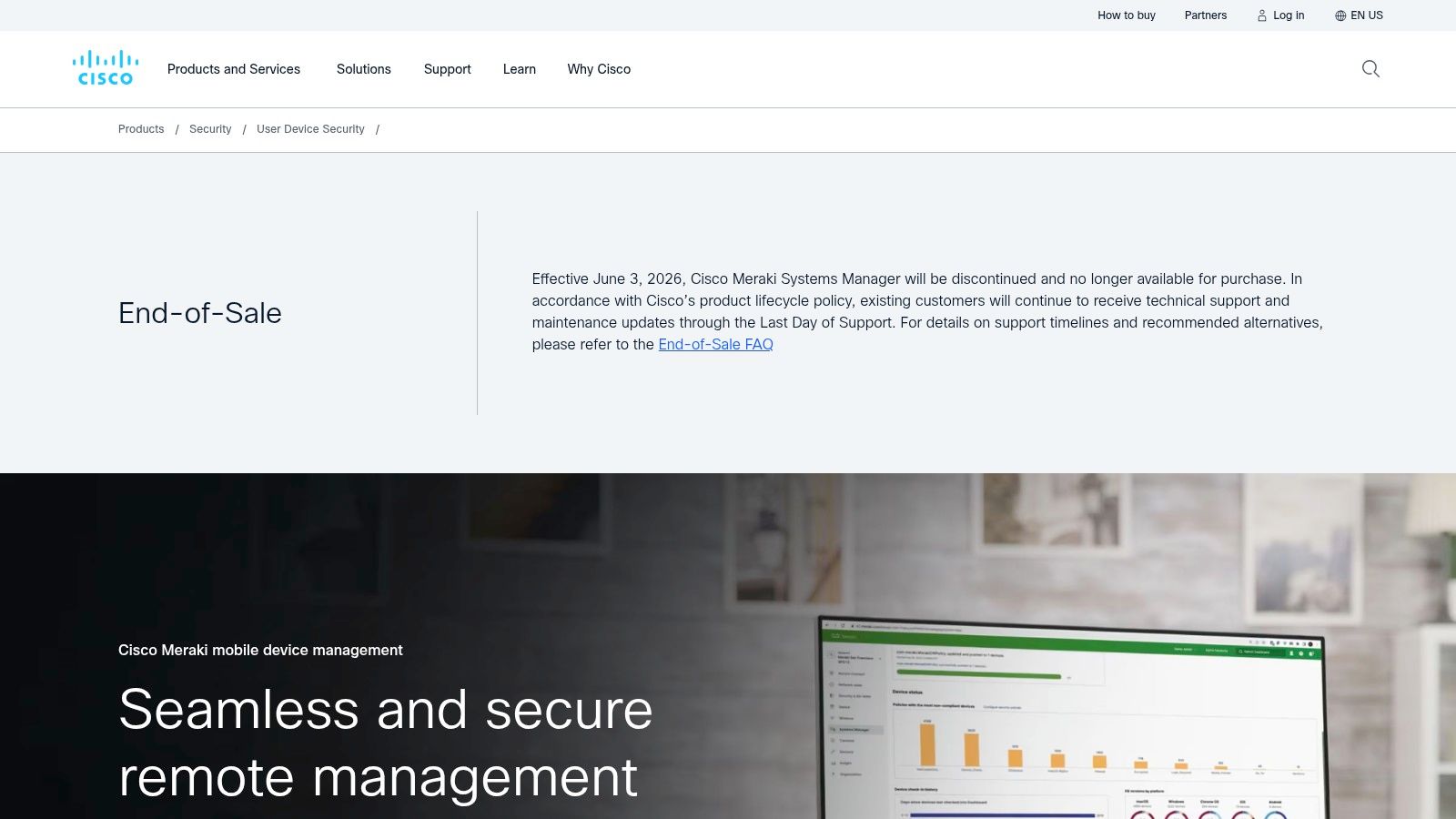Open the Why Cisco menu
The image size is (1456, 819).
click(599, 69)
